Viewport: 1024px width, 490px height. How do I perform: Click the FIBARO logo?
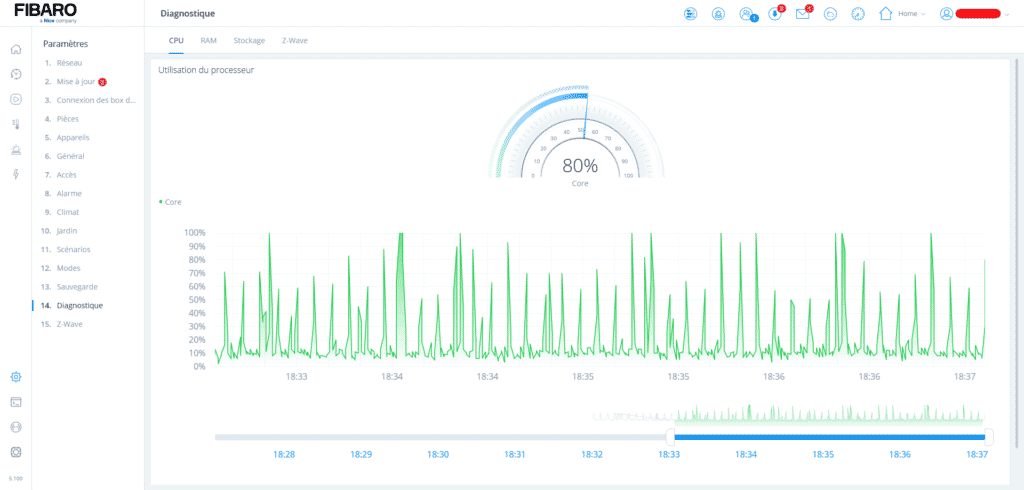46,12
